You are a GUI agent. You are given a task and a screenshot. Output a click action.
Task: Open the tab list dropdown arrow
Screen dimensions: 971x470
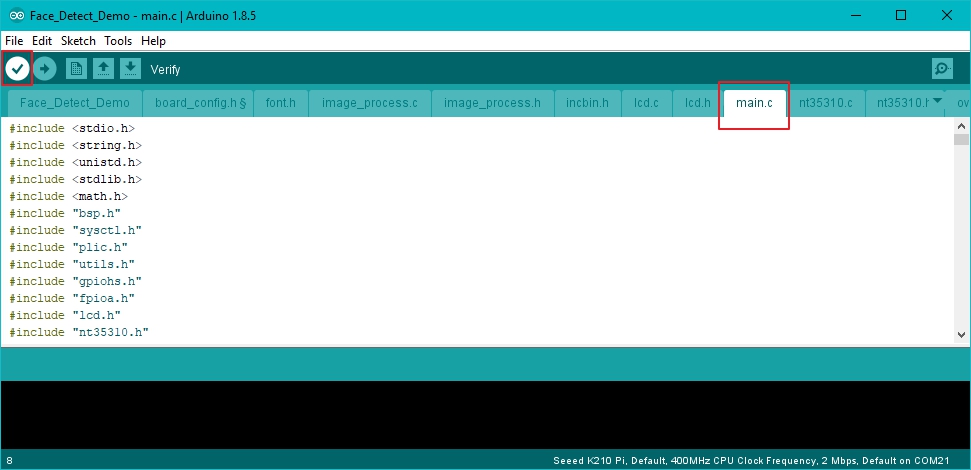tap(937, 100)
